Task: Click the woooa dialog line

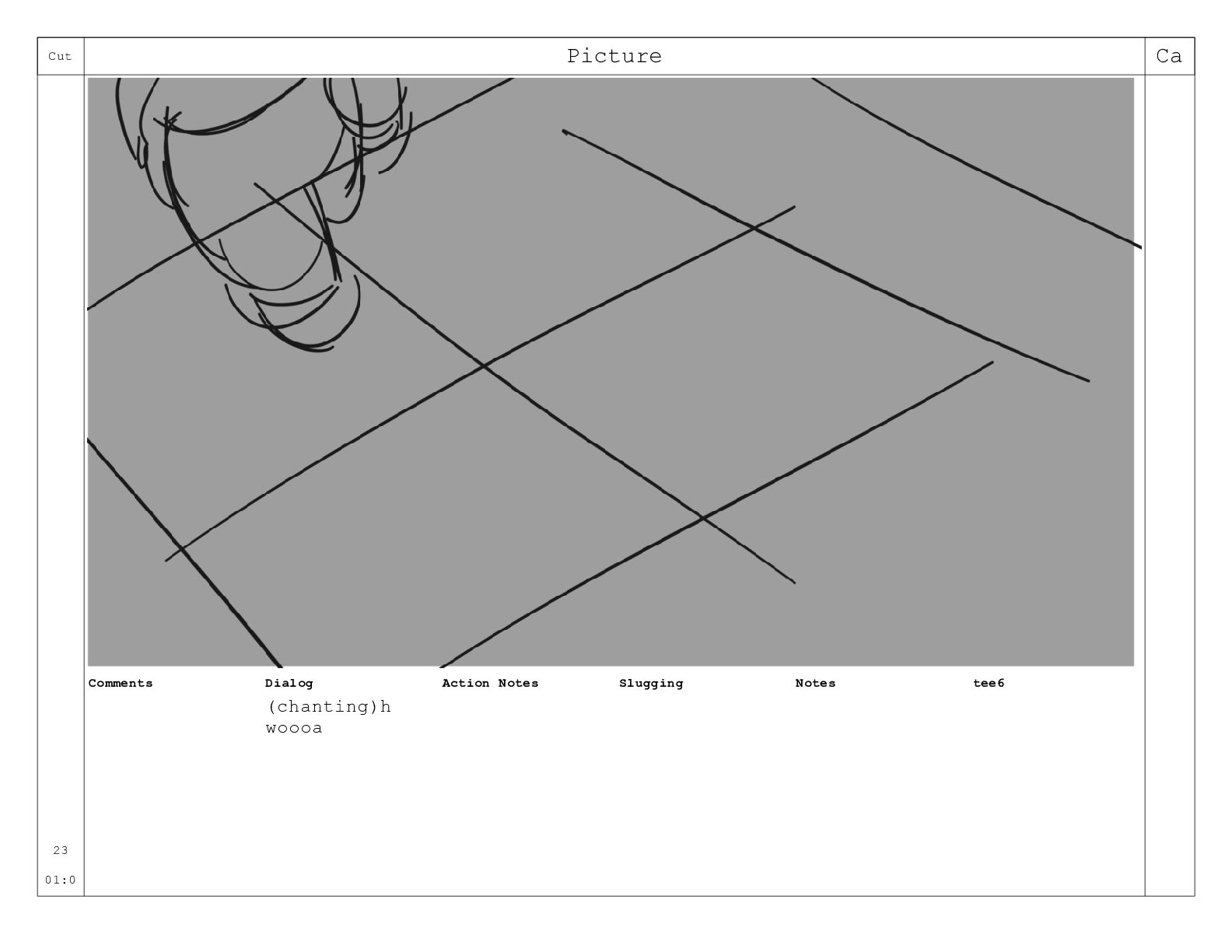Action: (x=294, y=728)
